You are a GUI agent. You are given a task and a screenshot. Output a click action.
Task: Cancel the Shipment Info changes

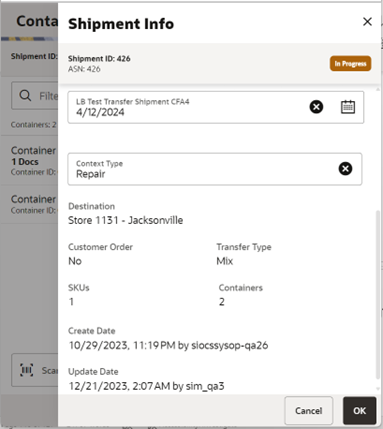[308, 410]
